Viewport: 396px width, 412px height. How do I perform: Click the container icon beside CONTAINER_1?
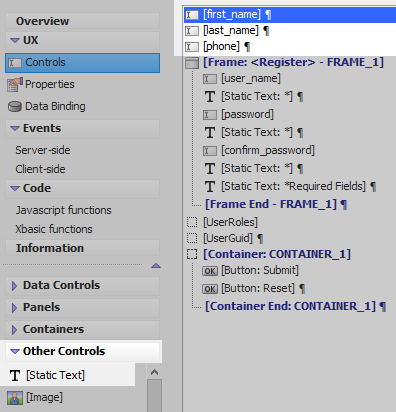[x=192, y=254]
